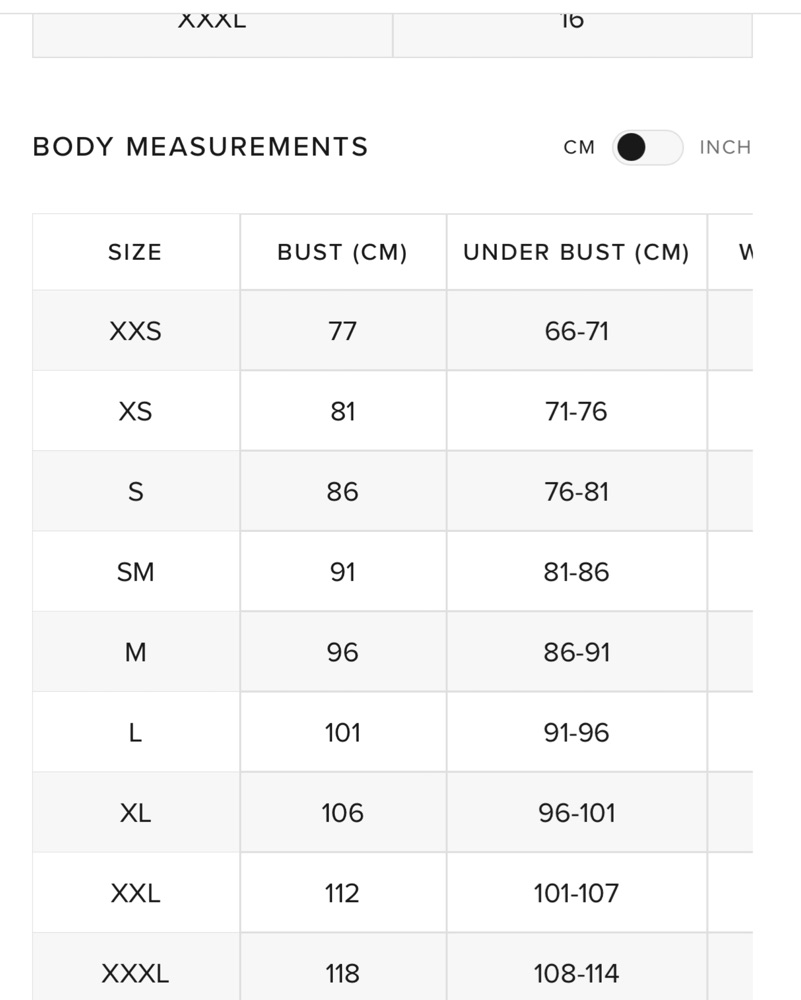Select the XS size cell
The image size is (801, 1000).
point(136,411)
